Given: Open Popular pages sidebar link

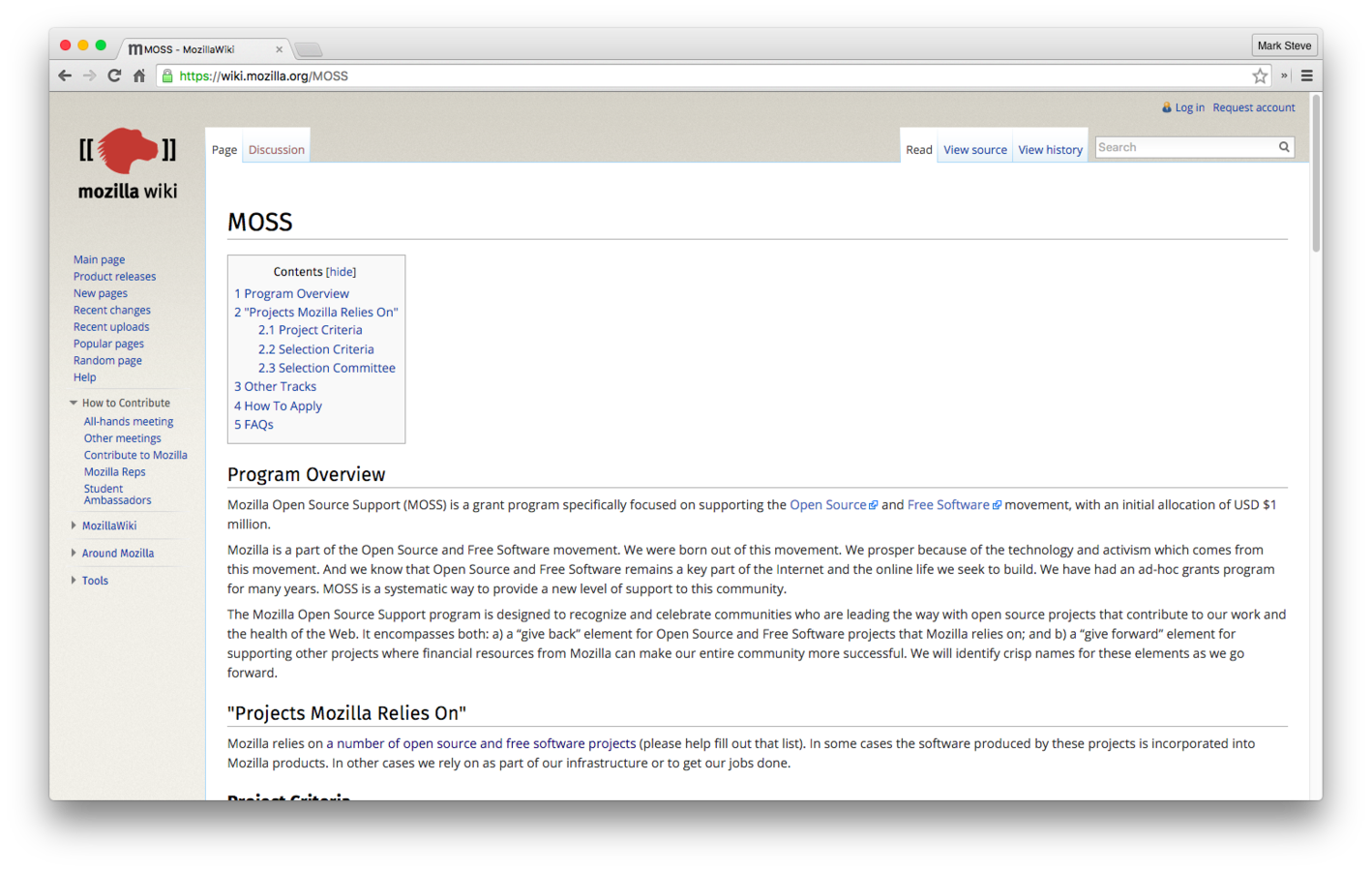Looking at the screenshot, I should [108, 344].
